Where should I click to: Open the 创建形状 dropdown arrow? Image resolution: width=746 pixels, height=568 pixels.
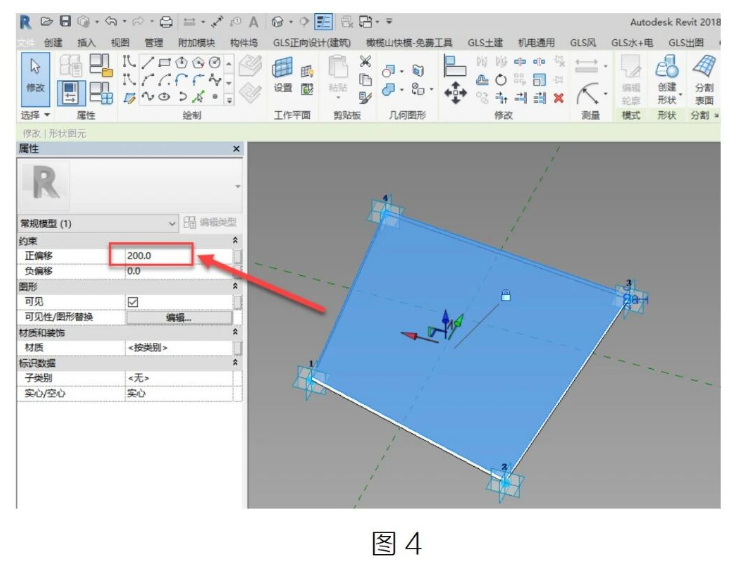click(x=680, y=95)
